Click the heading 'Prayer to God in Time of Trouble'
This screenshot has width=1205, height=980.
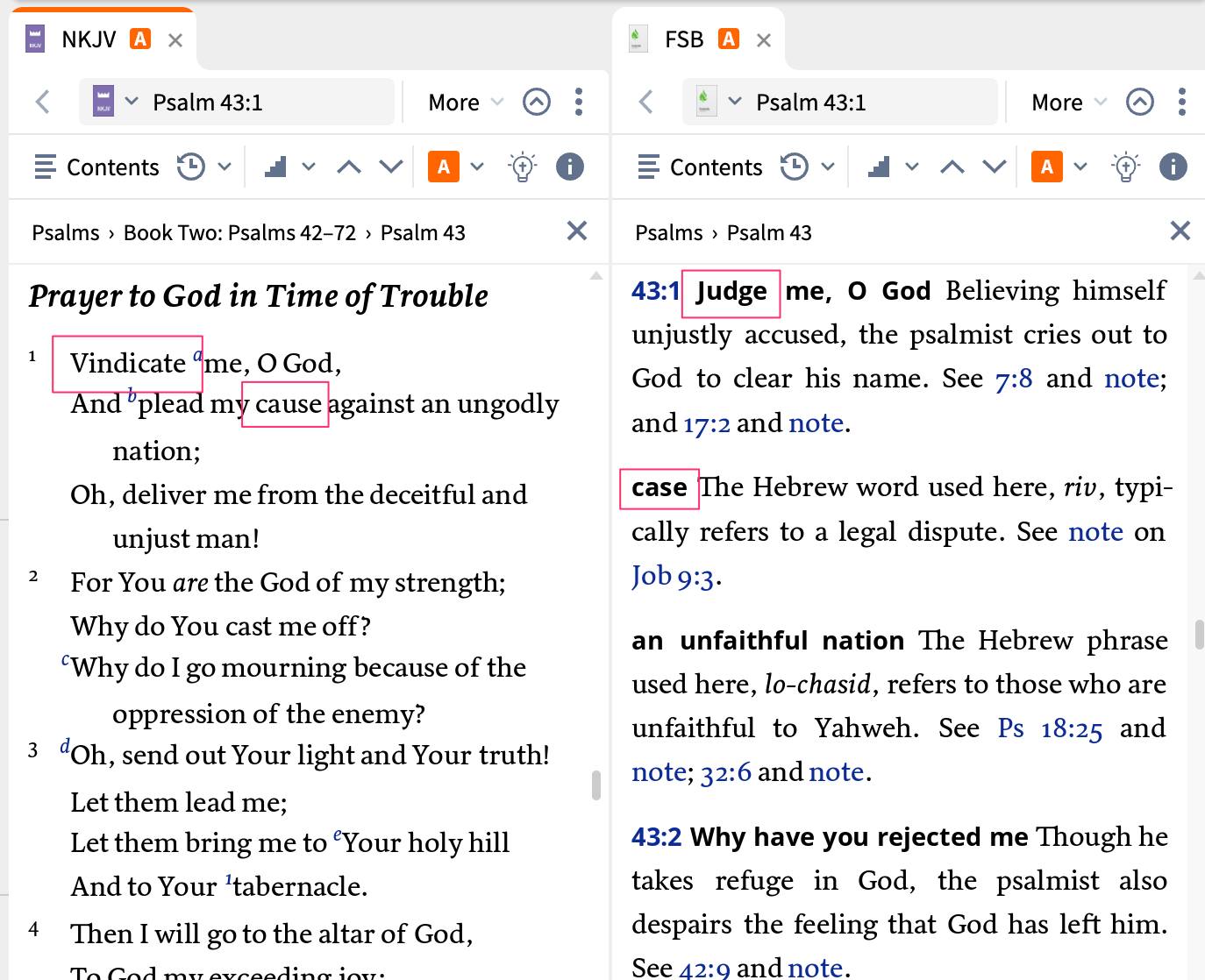pyautogui.click(x=259, y=296)
